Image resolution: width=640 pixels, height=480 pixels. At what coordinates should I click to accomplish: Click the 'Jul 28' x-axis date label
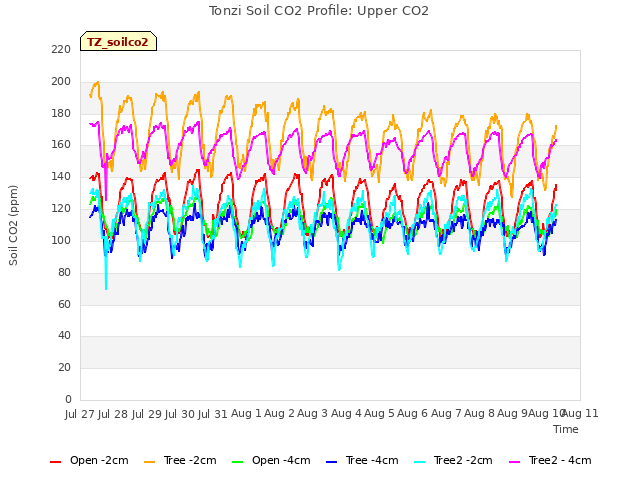click(x=113, y=414)
